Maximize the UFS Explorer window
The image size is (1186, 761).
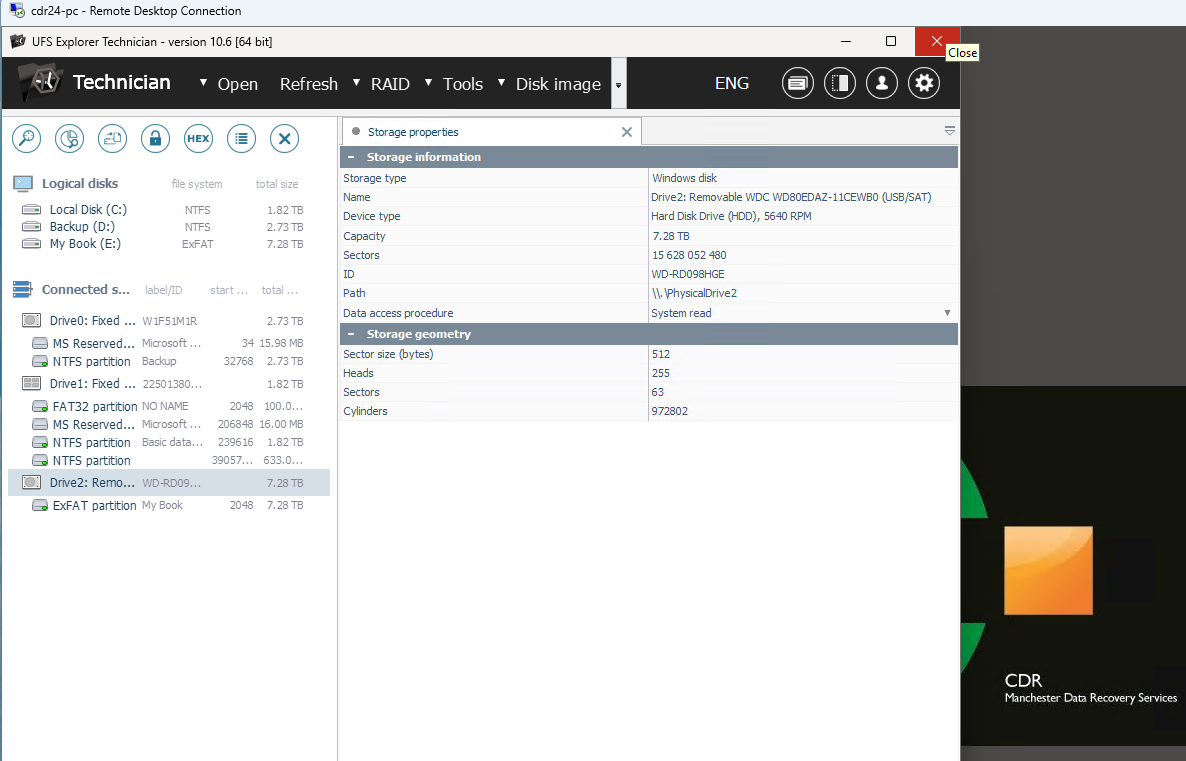[x=891, y=41]
